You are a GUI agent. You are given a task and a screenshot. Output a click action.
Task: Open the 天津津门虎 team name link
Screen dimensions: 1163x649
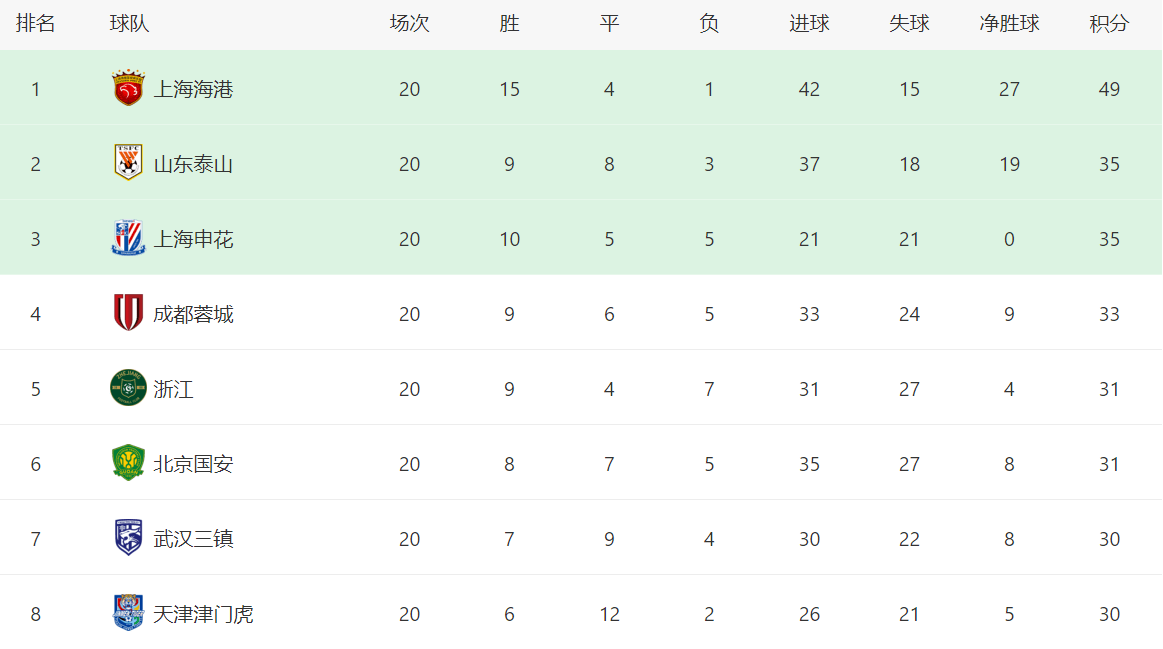click(x=203, y=614)
